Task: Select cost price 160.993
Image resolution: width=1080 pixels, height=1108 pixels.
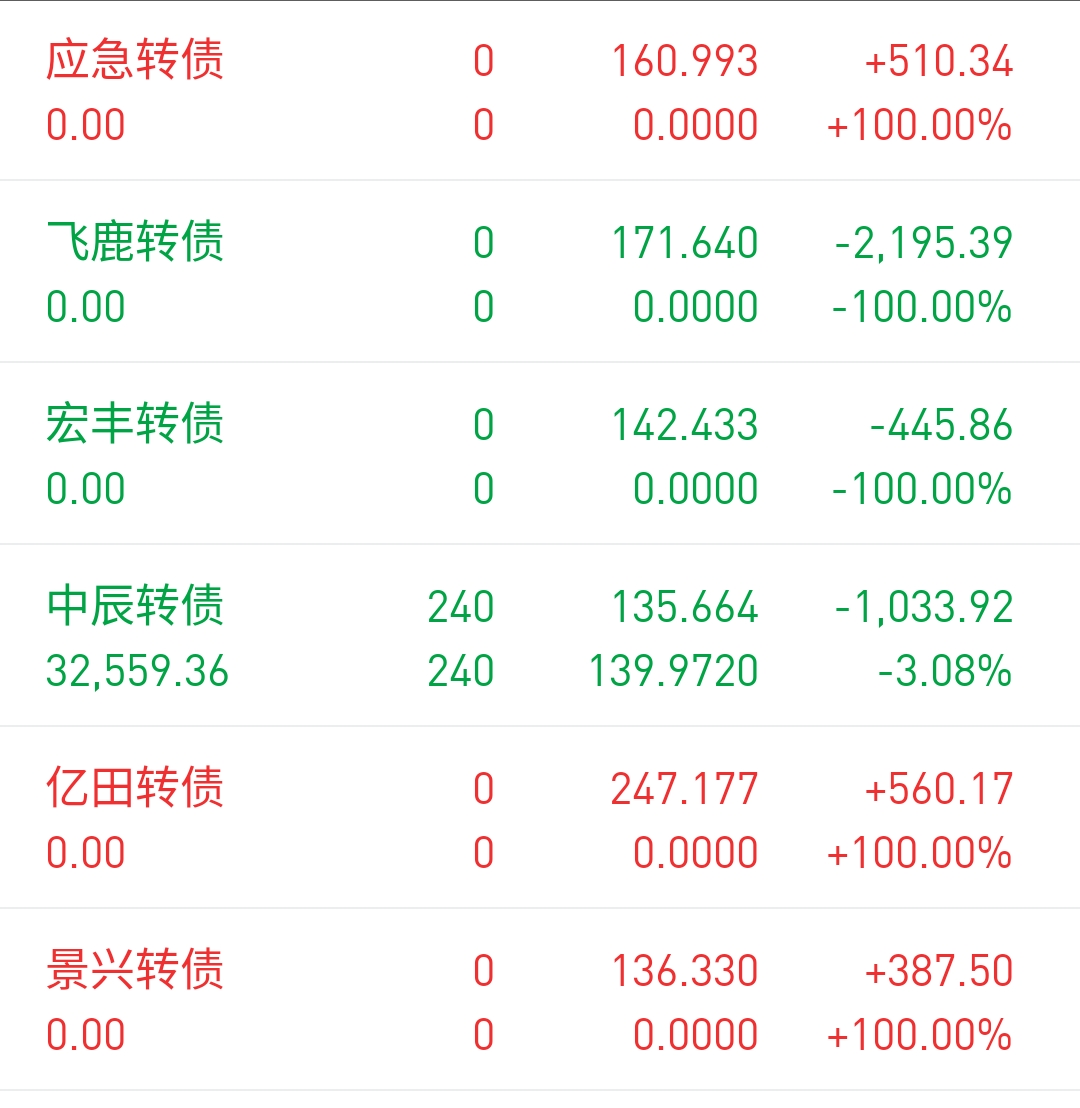Action: [x=685, y=61]
